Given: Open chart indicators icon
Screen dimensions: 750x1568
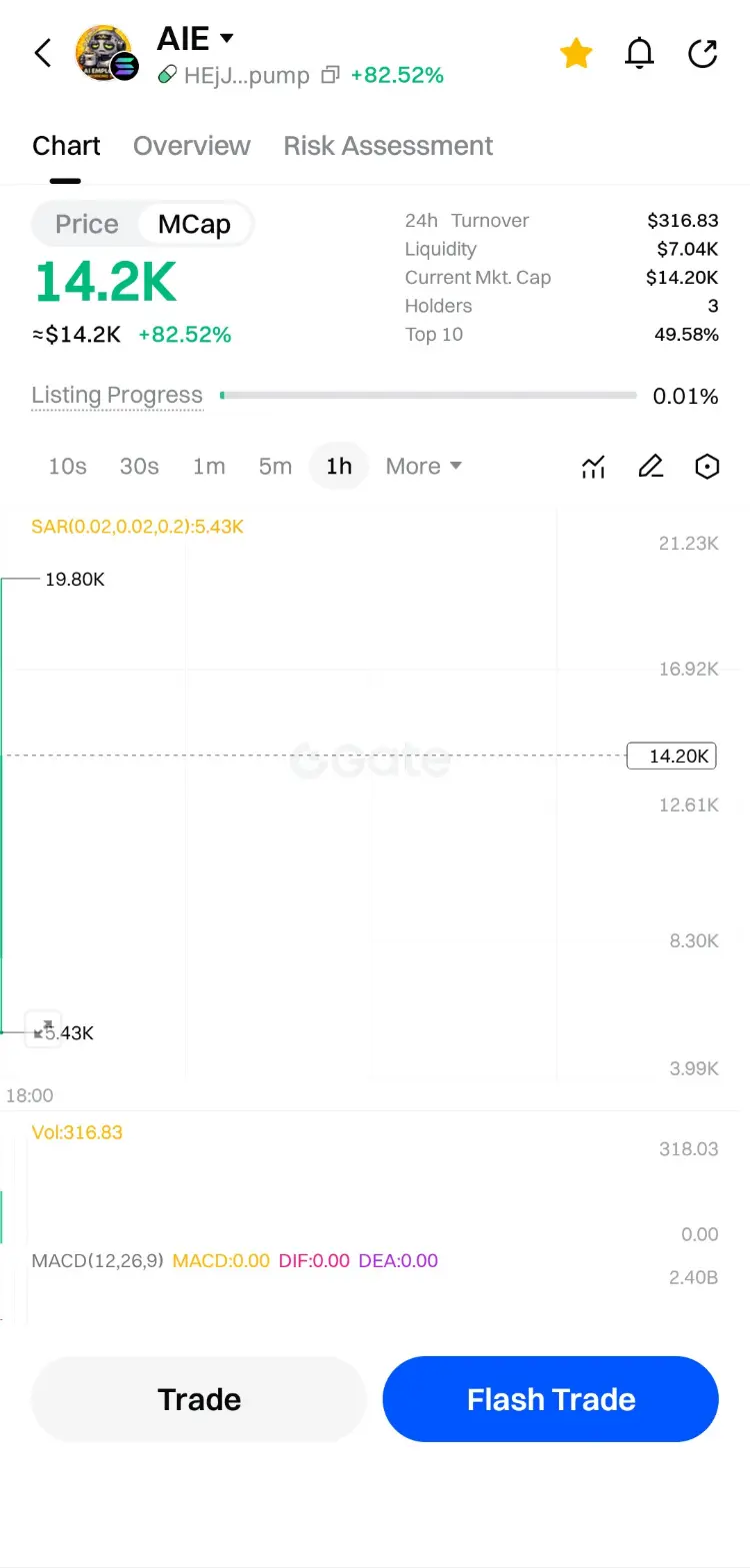Looking at the screenshot, I should (594, 467).
